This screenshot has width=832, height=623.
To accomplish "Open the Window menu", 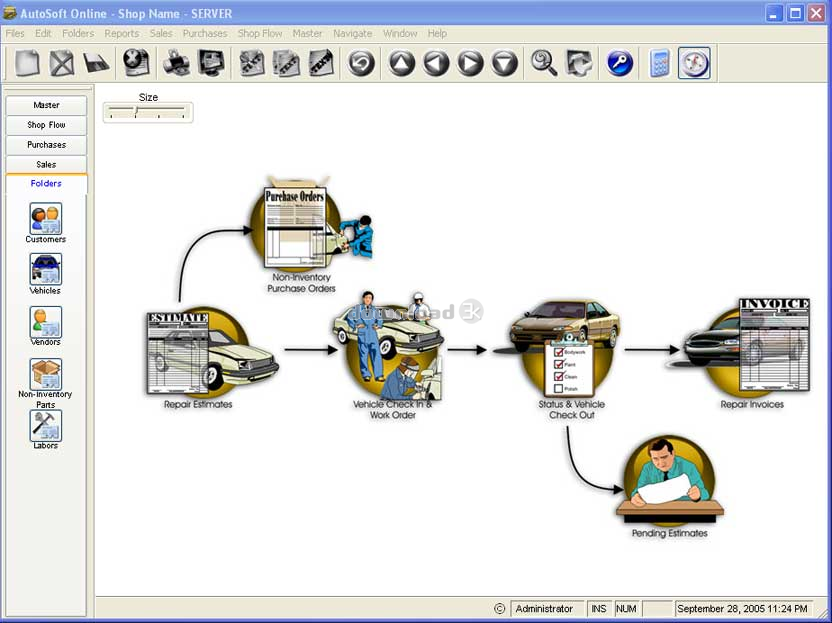I will coord(400,33).
